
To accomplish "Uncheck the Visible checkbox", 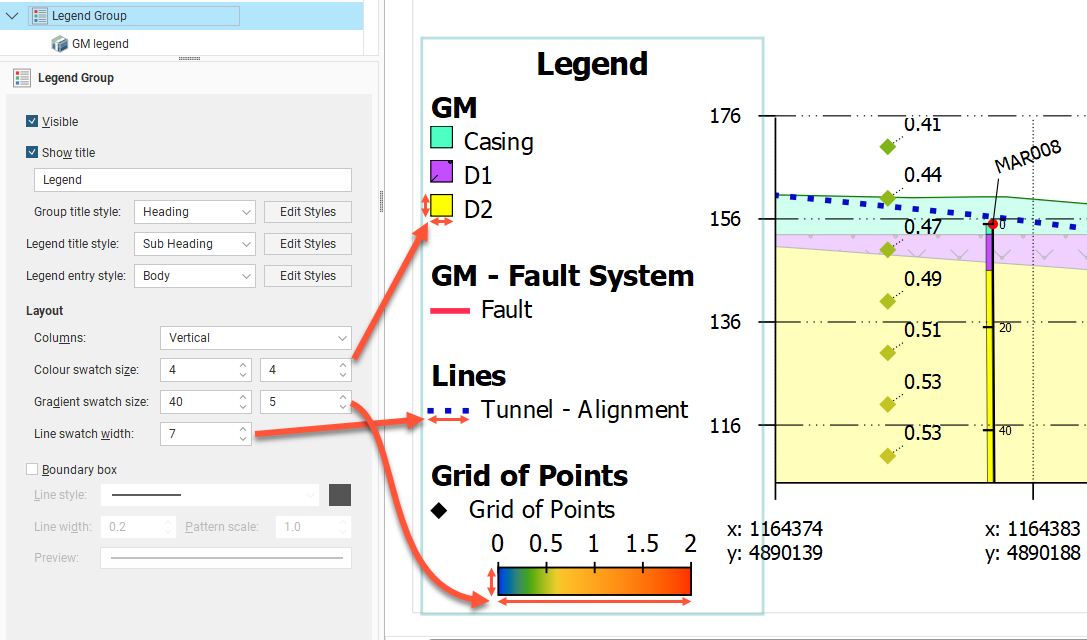I will point(33,122).
